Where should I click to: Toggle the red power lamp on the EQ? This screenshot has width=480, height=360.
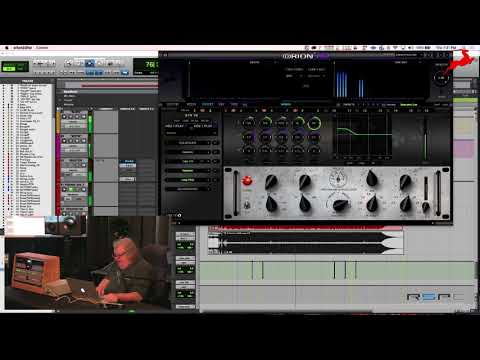coord(247,181)
